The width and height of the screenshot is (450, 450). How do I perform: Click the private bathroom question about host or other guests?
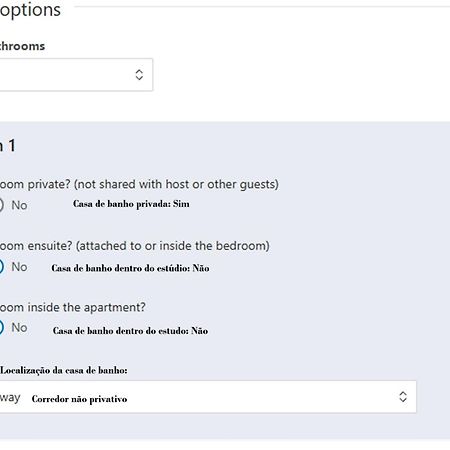139,184
